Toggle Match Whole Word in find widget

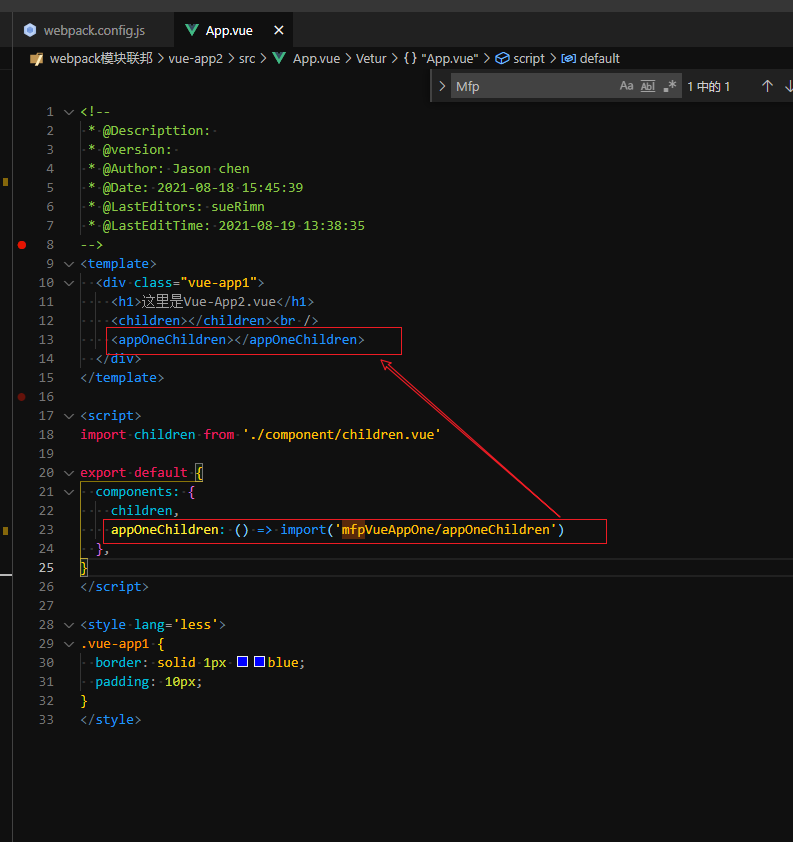pyautogui.click(x=648, y=86)
